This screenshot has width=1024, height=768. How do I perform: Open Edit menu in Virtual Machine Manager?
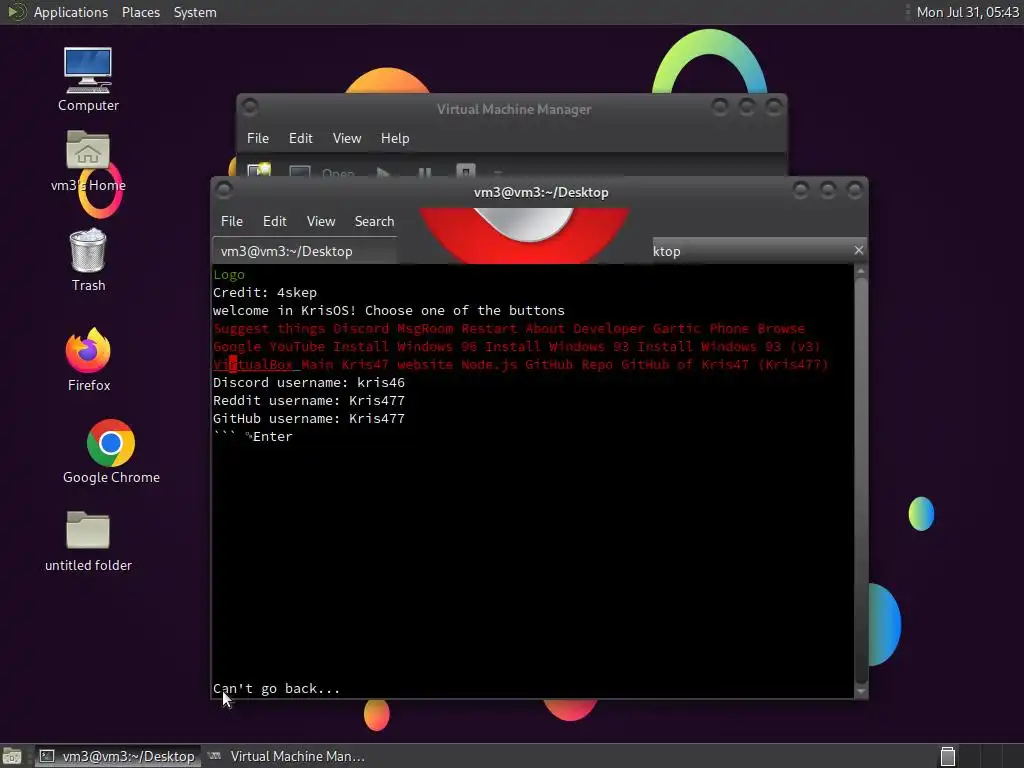tap(300, 138)
